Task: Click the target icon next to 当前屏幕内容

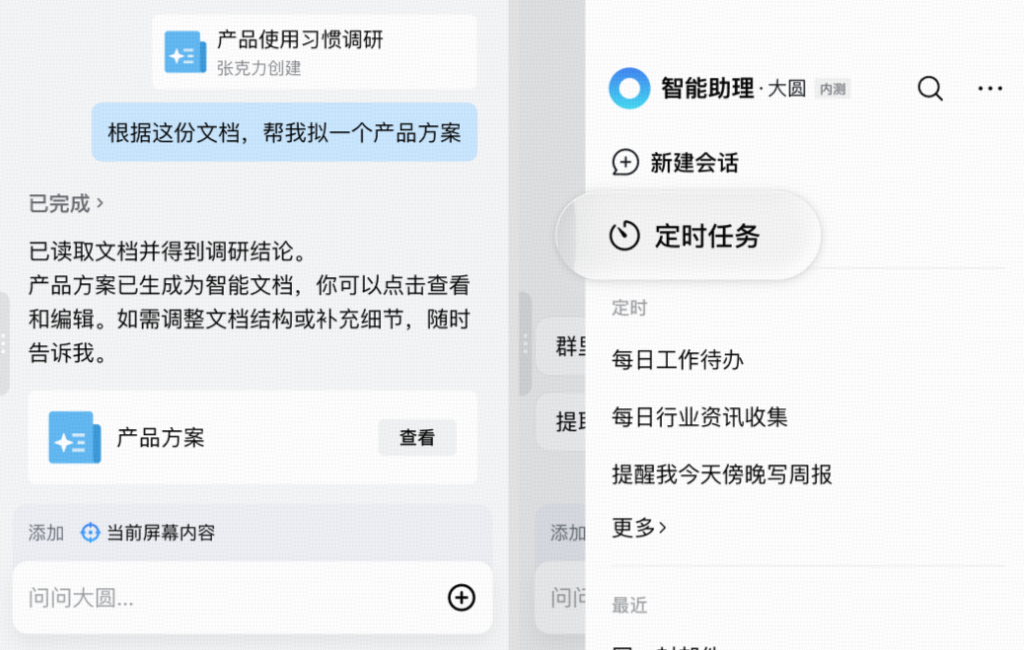Action: coord(90,532)
